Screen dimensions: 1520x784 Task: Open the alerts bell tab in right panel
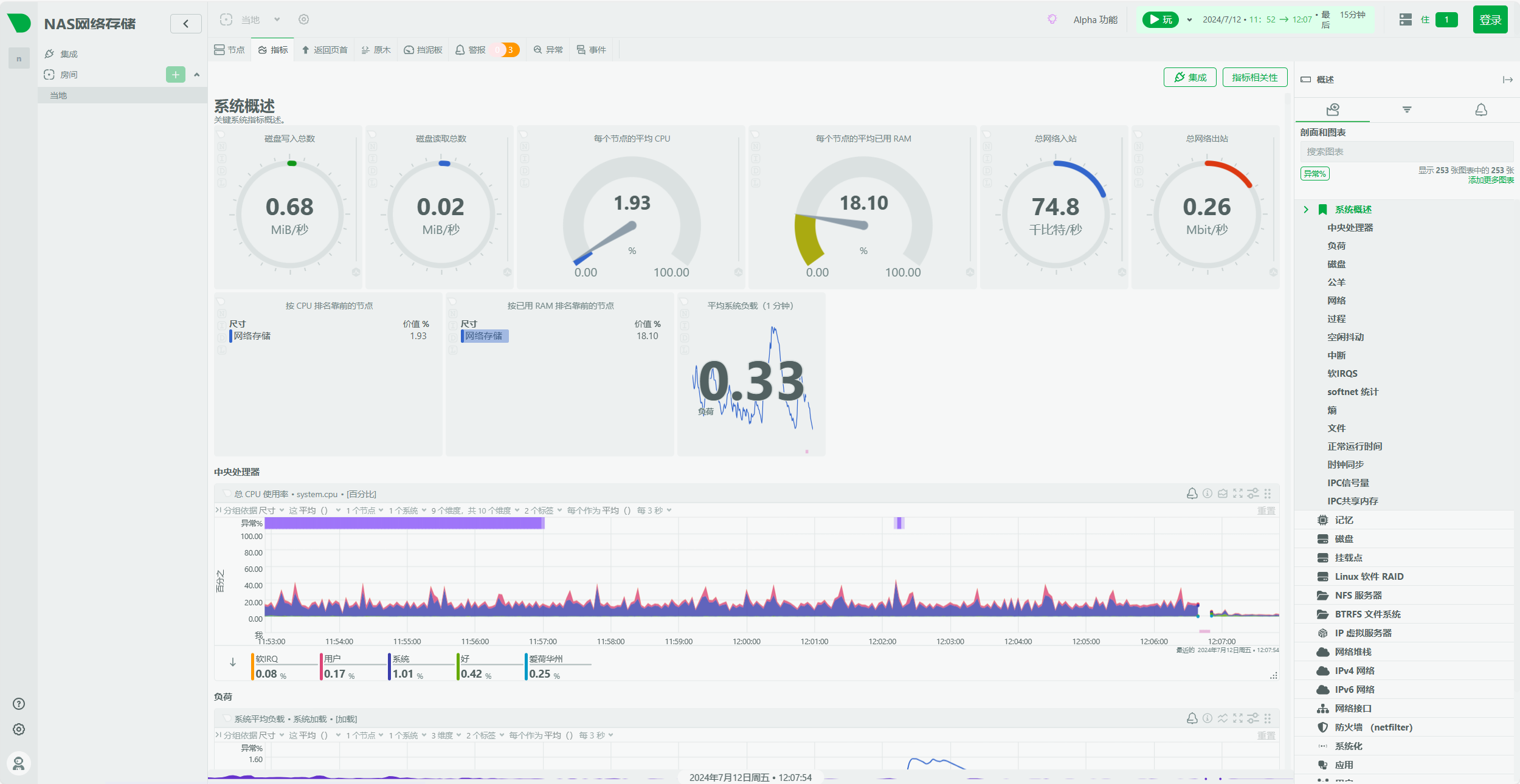1481,109
